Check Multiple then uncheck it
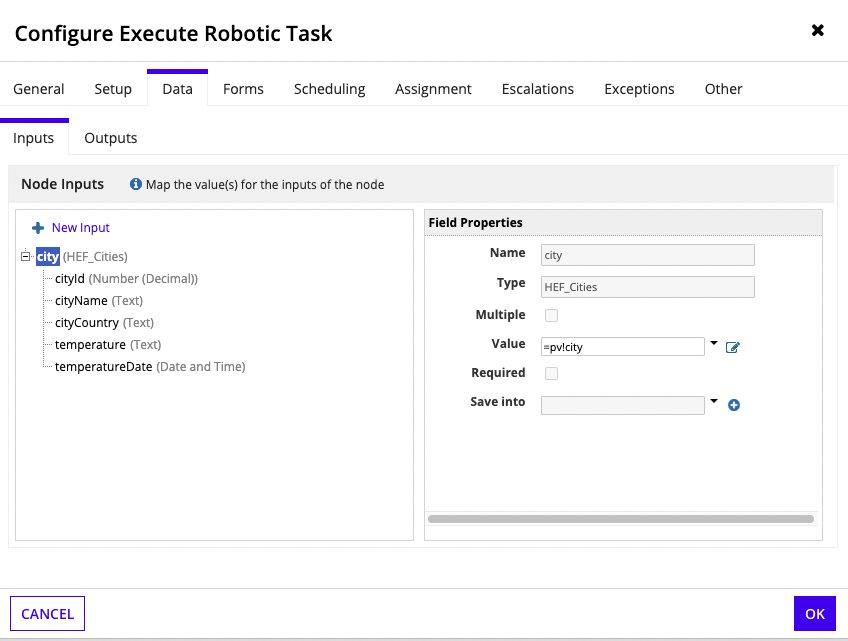Image resolution: width=848 pixels, height=641 pixels. point(552,315)
